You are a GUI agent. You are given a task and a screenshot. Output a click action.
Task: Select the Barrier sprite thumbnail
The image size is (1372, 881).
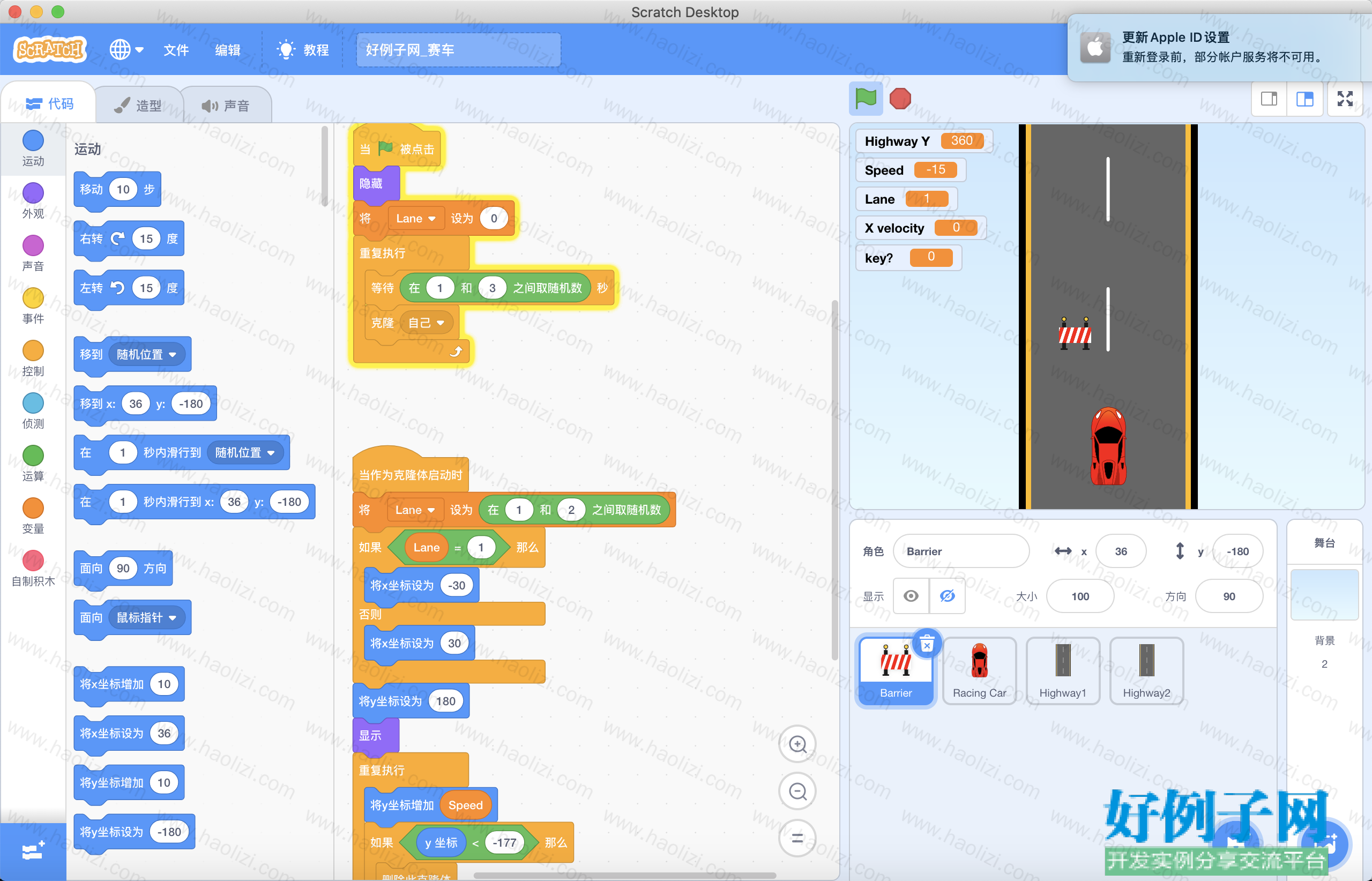pyautogui.click(x=896, y=671)
